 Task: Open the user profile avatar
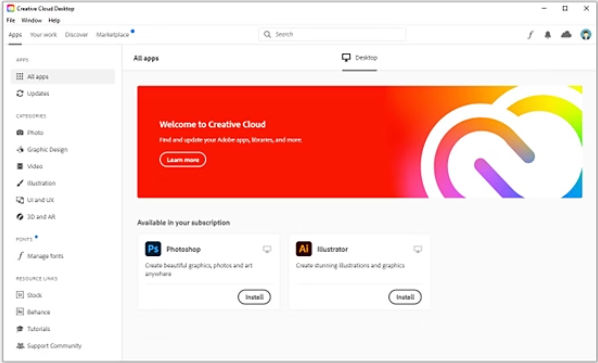[585, 35]
